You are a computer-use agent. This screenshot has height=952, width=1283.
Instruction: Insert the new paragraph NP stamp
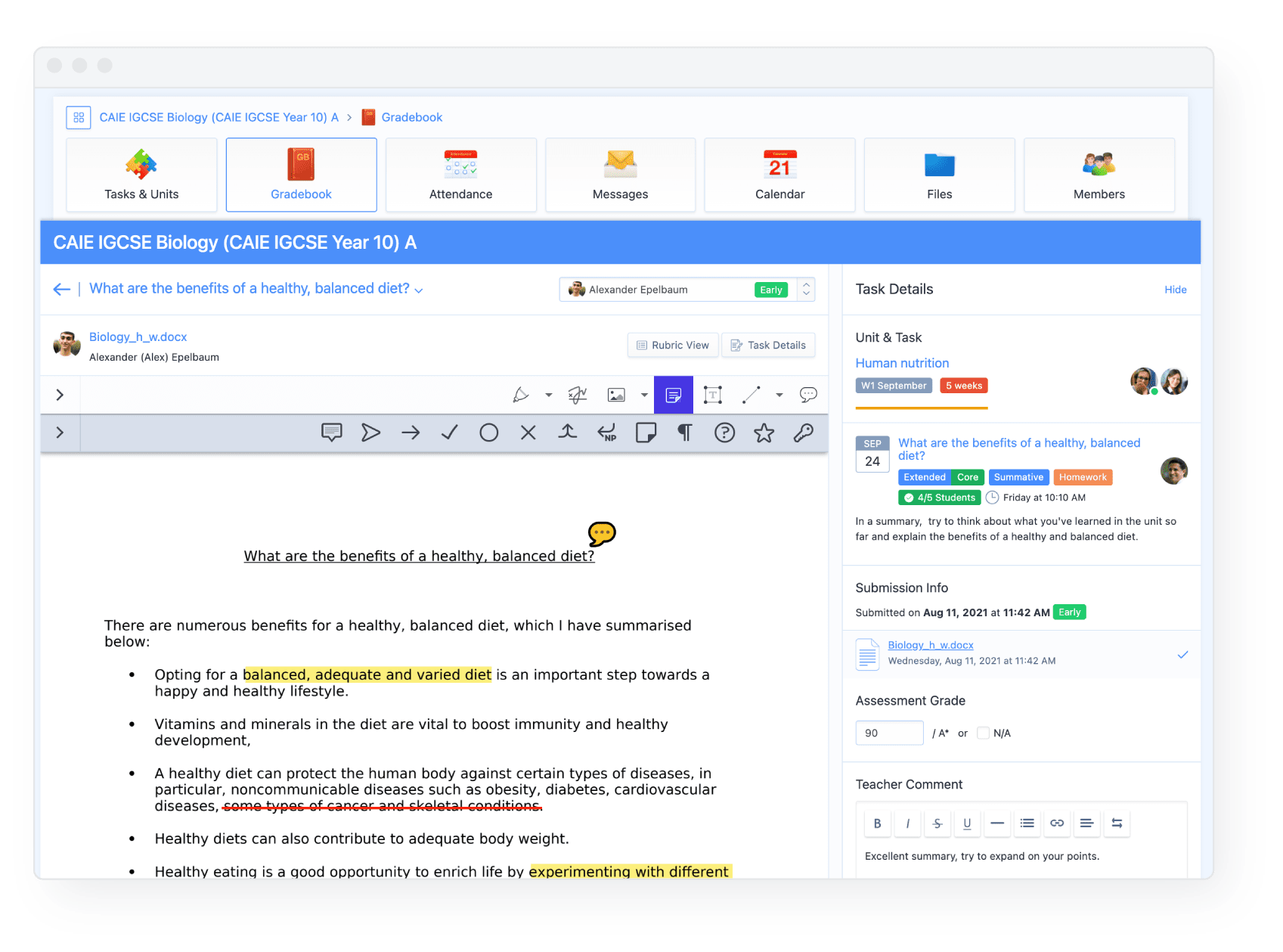coord(607,433)
